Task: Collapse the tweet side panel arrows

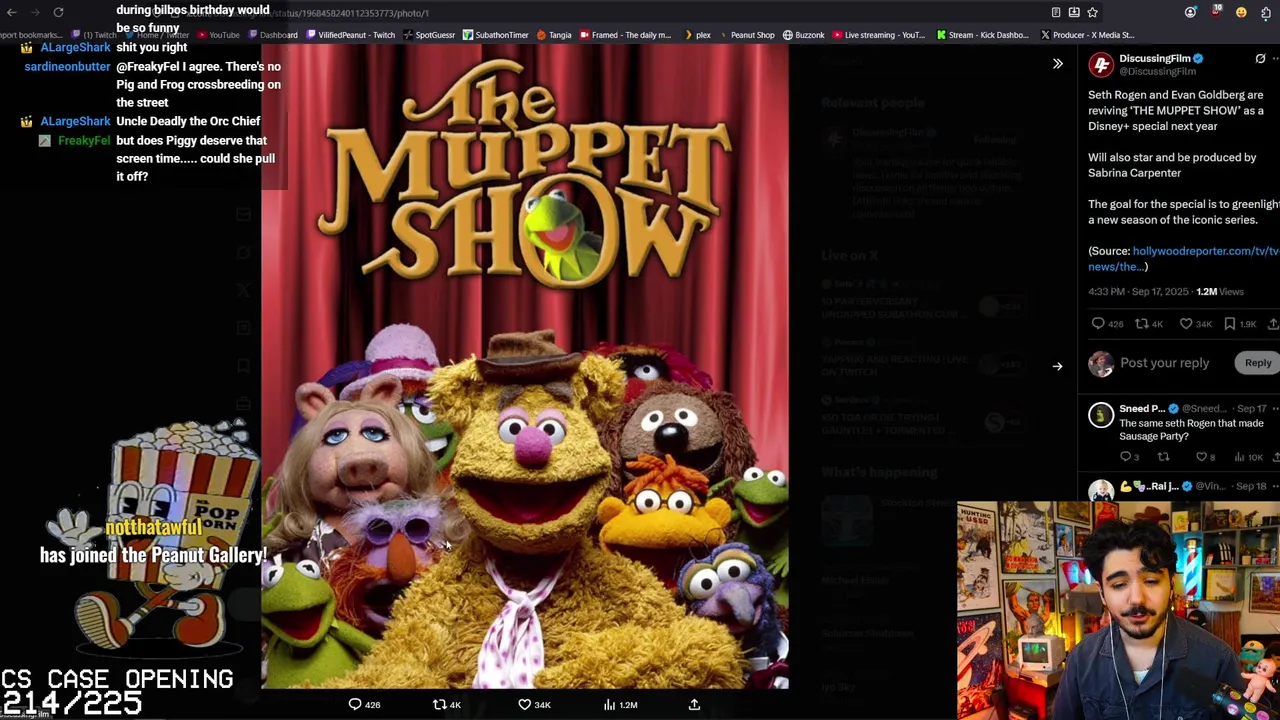Action: click(1057, 64)
